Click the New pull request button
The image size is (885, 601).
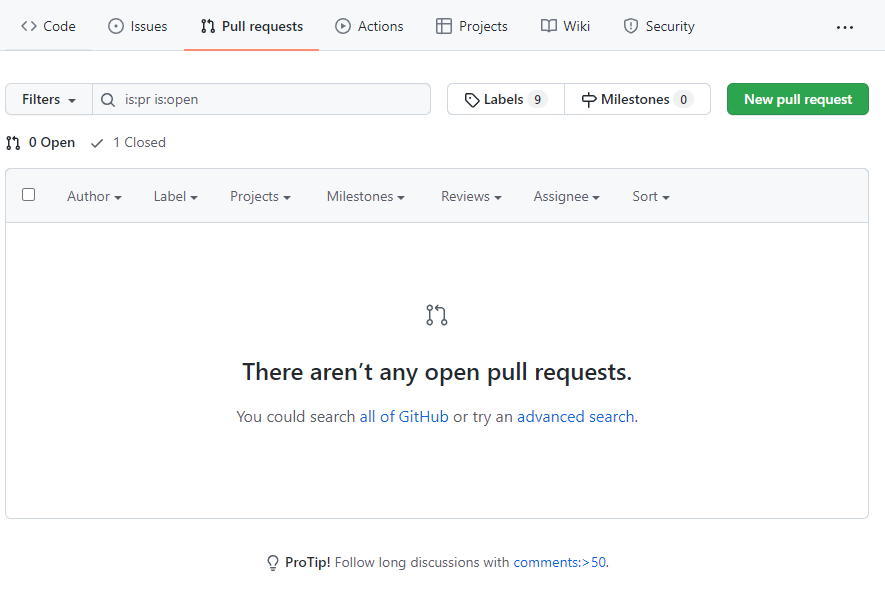(x=797, y=100)
